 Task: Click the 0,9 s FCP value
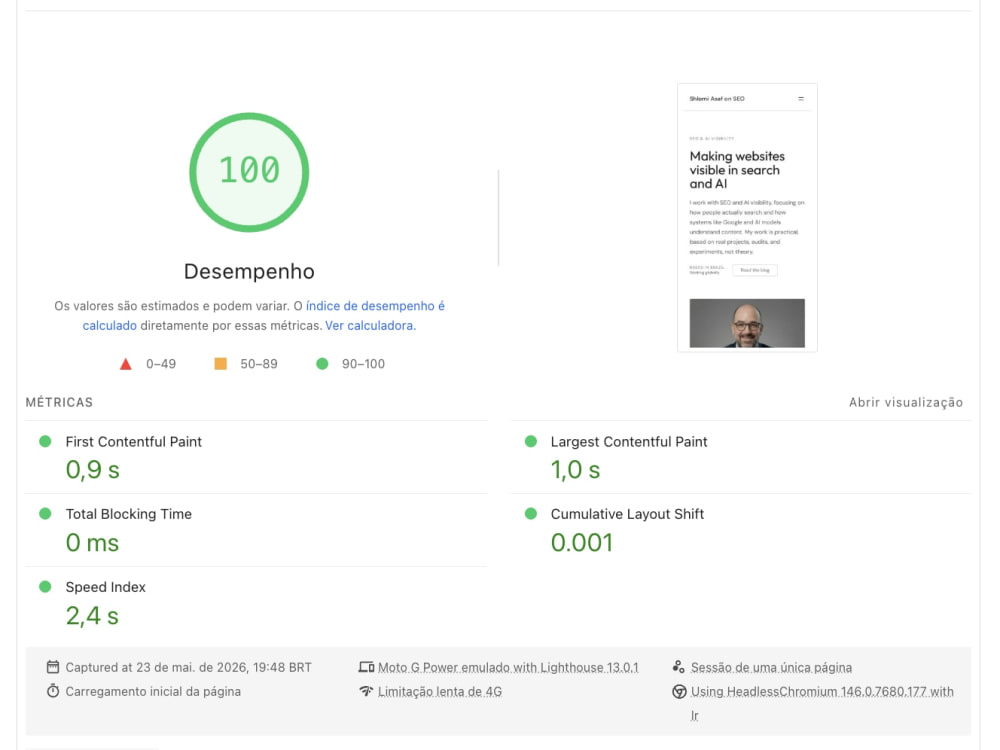(92, 470)
